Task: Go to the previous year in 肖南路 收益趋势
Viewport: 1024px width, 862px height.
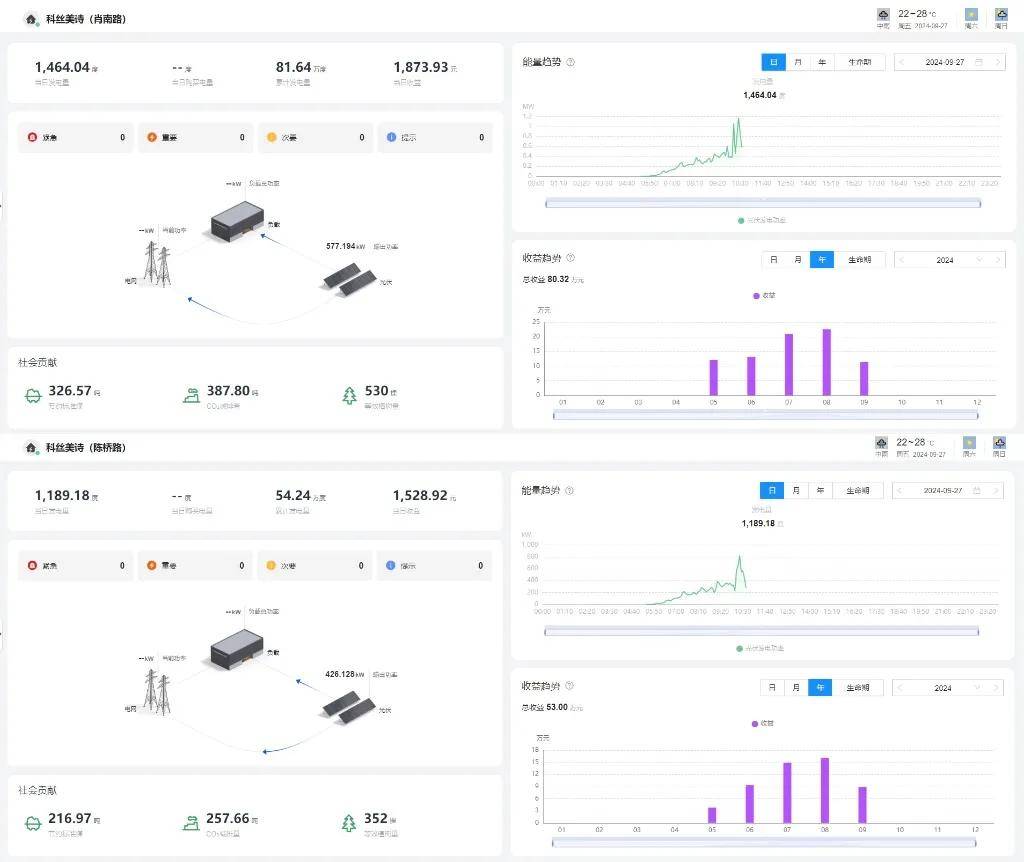Action: point(902,260)
